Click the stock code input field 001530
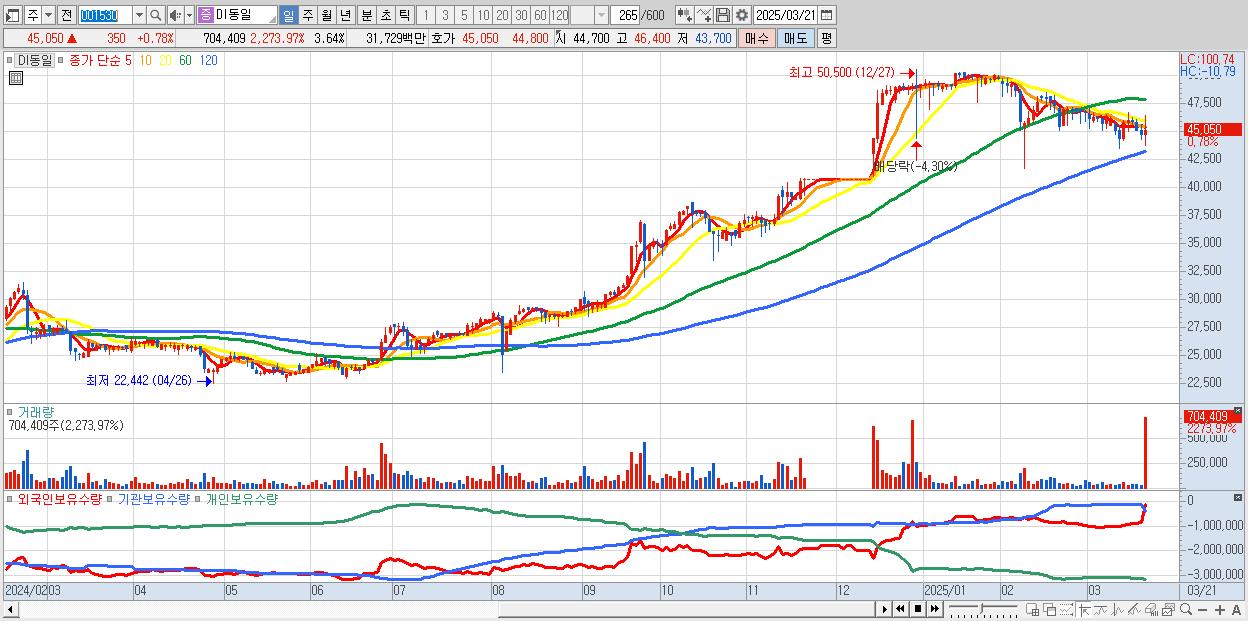The width and height of the screenshot is (1248, 621). point(105,15)
